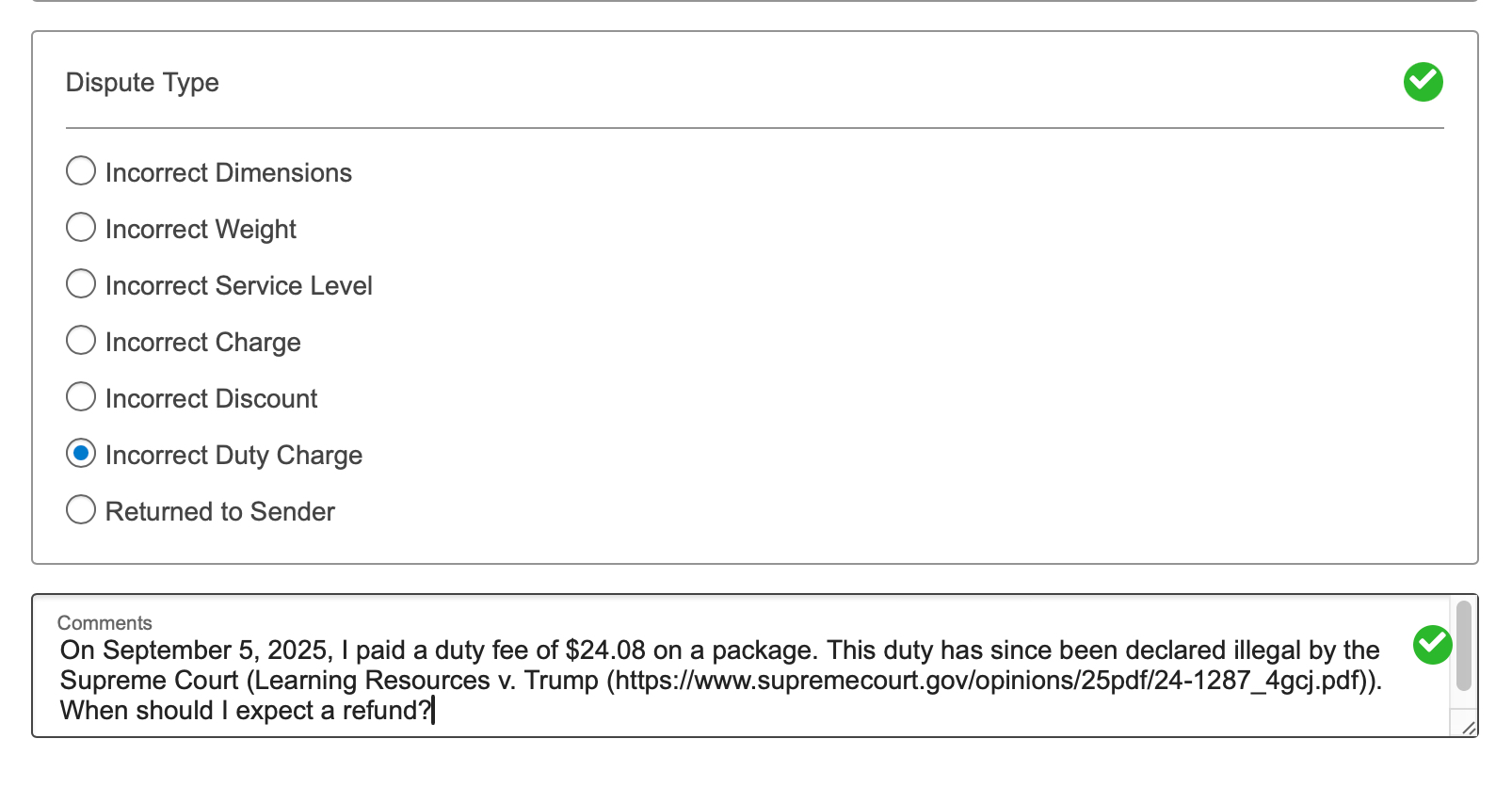Choose the Incorrect Discount radio button
Image resolution: width=1512 pixels, height=787 pixels.
click(x=81, y=397)
